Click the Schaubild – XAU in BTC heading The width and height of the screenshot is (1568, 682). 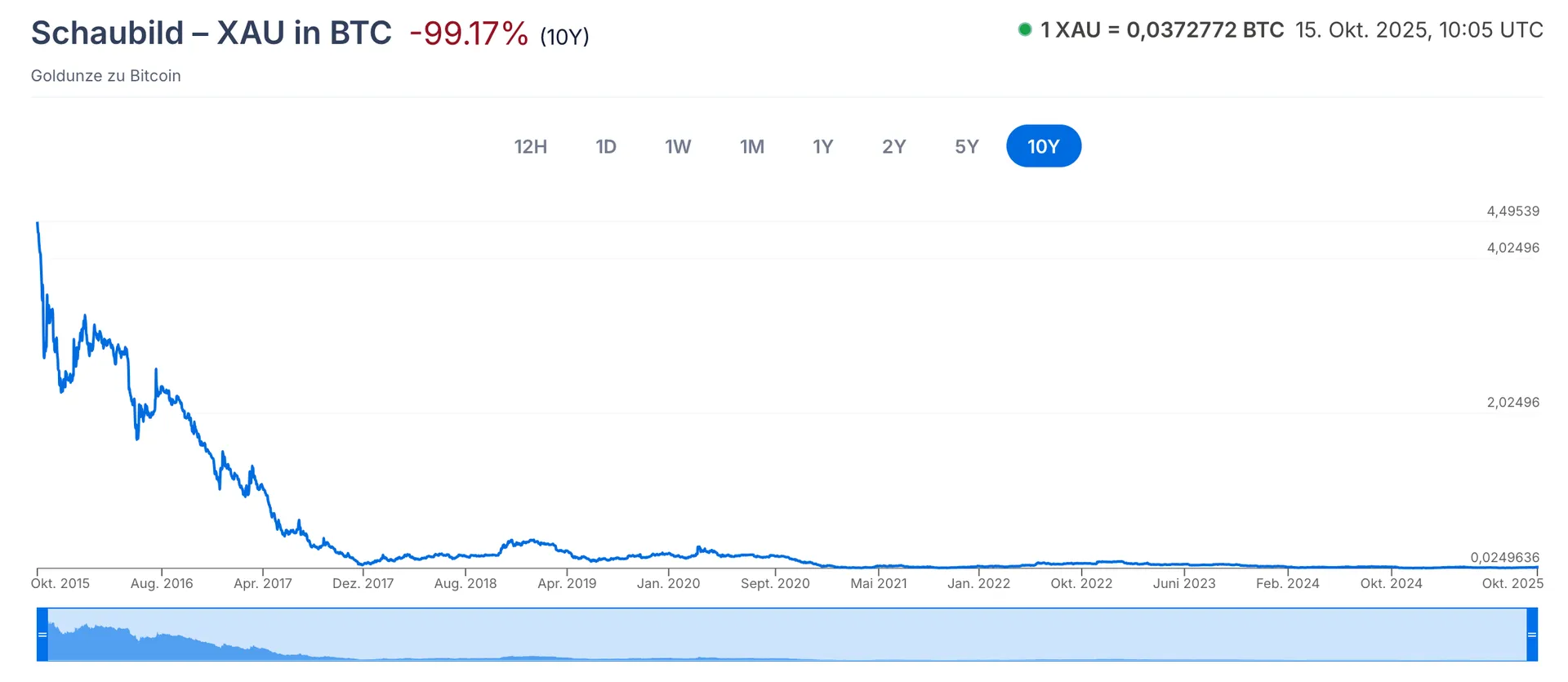click(x=212, y=33)
